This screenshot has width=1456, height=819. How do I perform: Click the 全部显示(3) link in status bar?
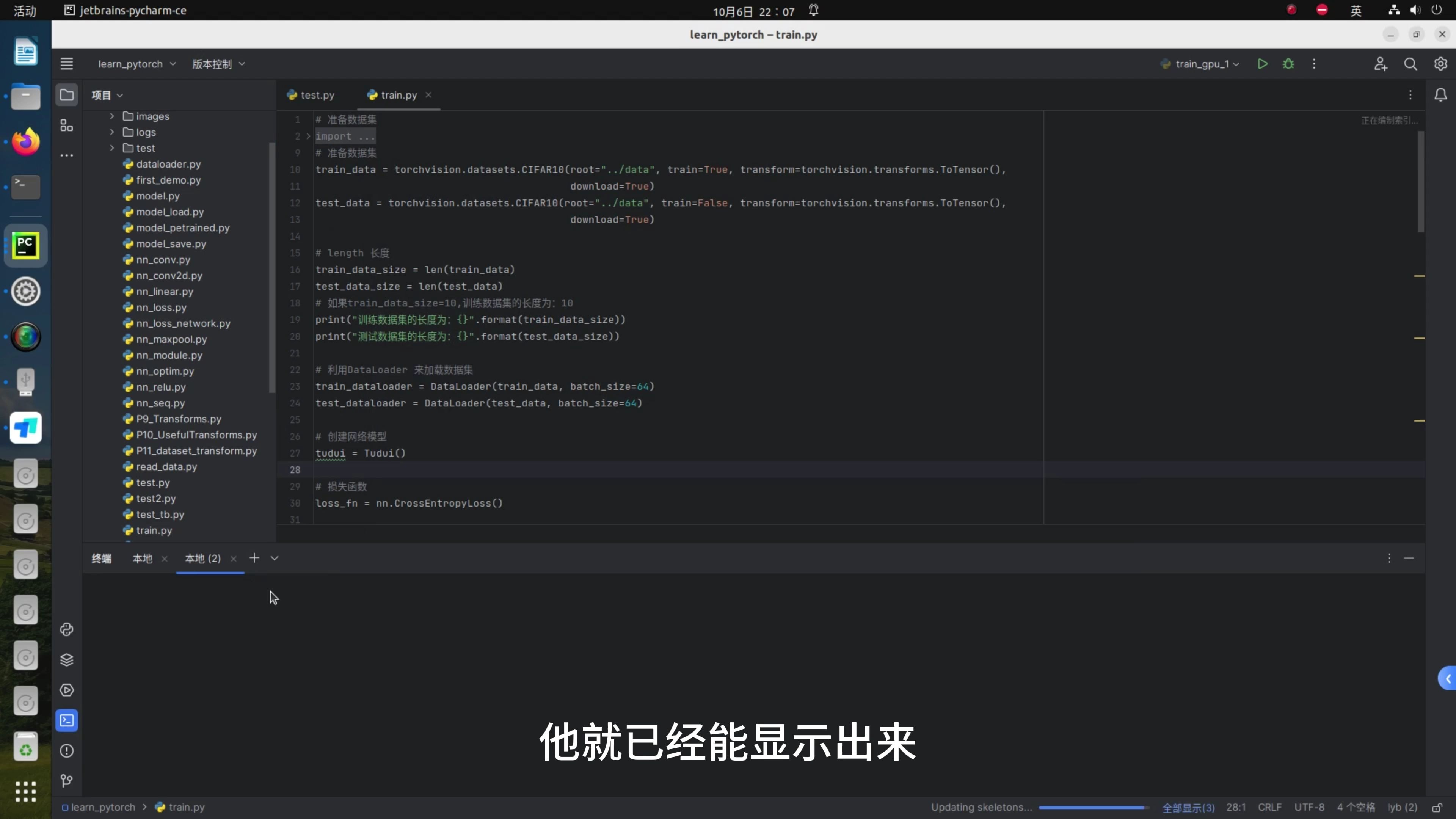tap(1188, 807)
